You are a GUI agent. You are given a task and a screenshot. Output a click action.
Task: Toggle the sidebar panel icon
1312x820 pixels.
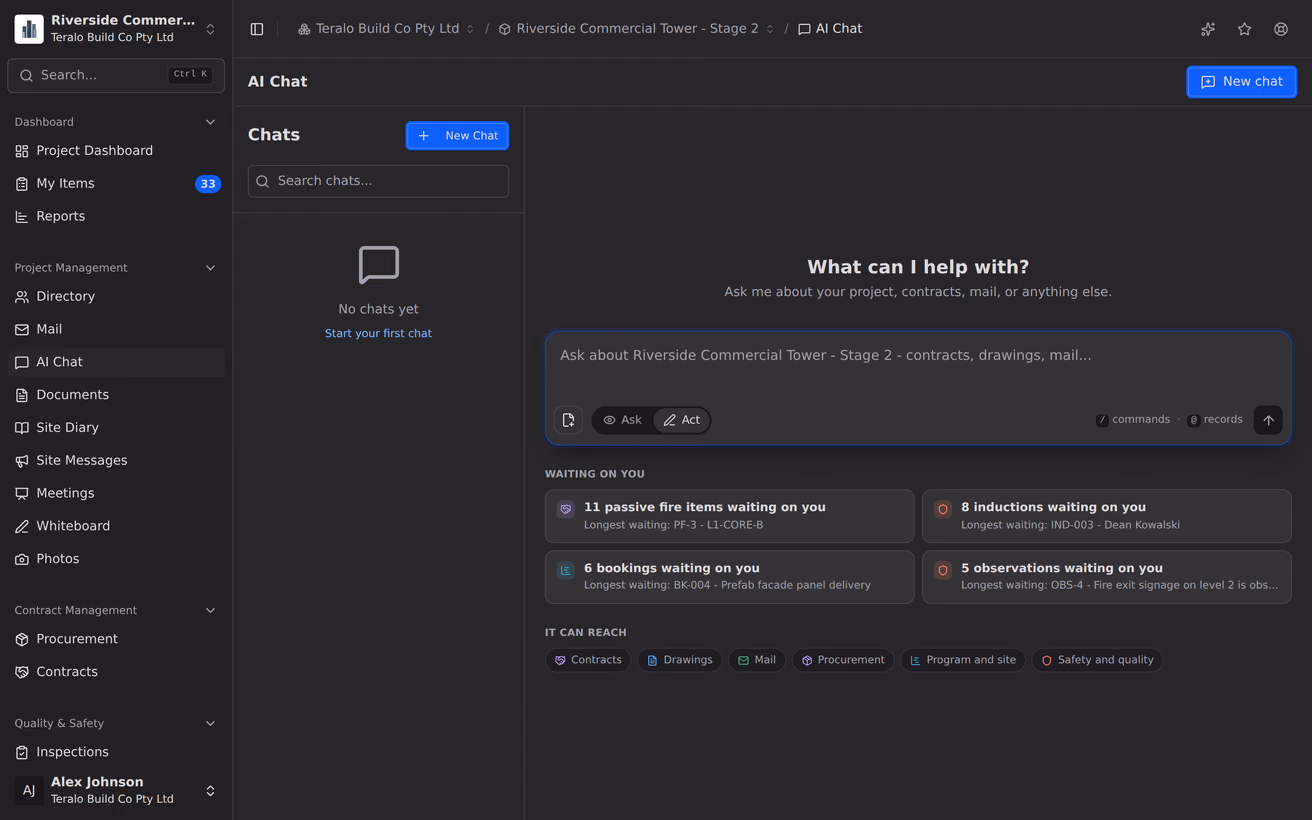coord(257,29)
